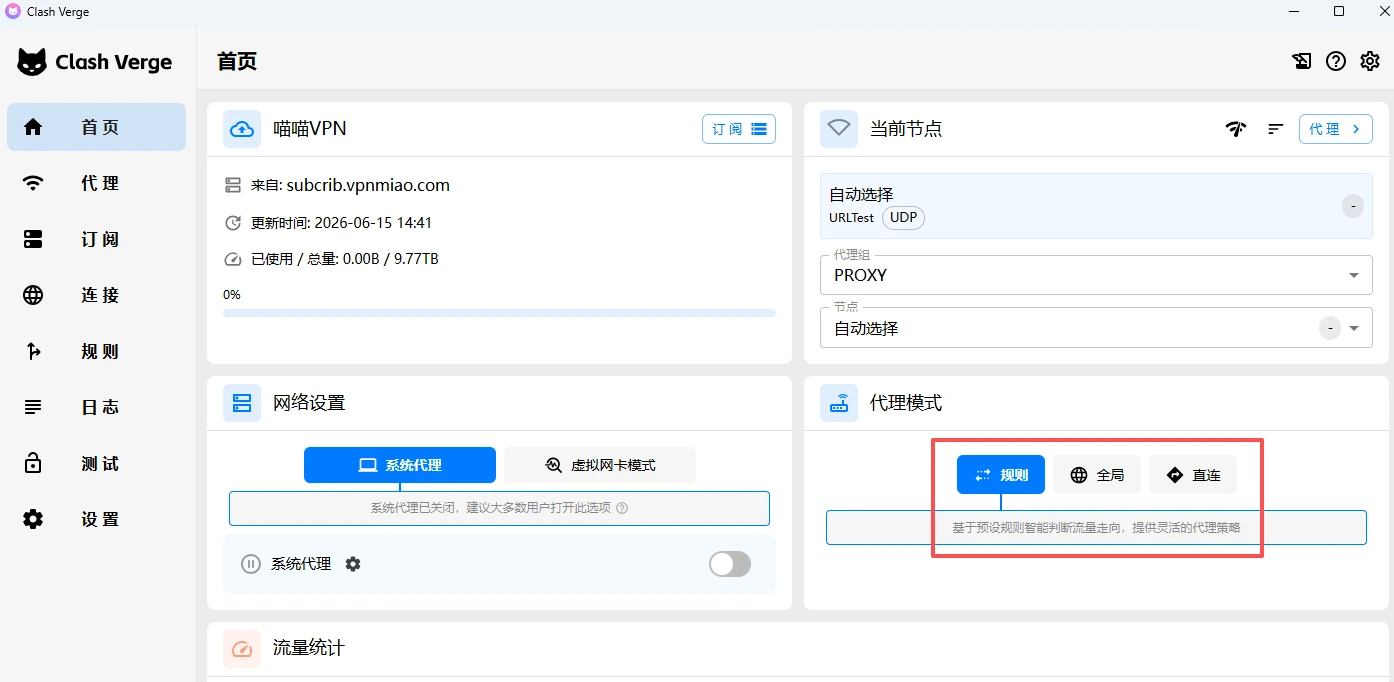Click the 喵喵VPN profile title

pyautogui.click(x=310, y=129)
